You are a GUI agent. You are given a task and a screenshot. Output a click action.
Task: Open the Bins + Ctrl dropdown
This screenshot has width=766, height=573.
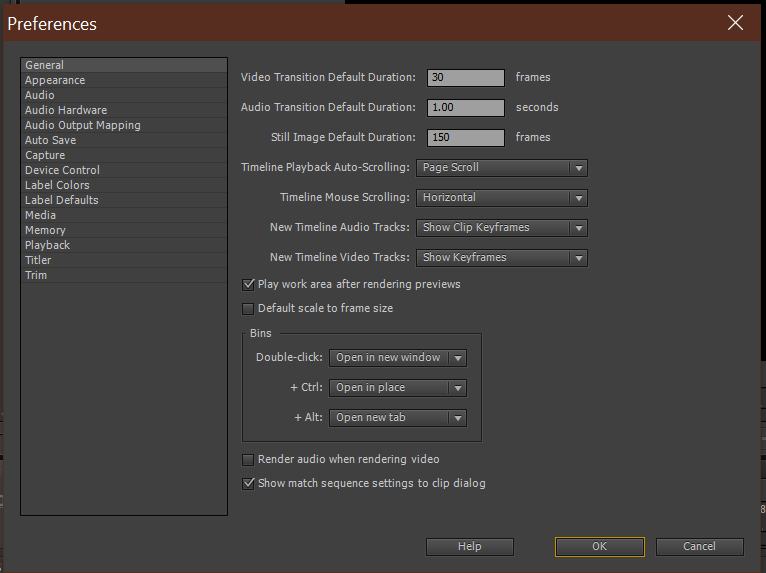[398, 388]
